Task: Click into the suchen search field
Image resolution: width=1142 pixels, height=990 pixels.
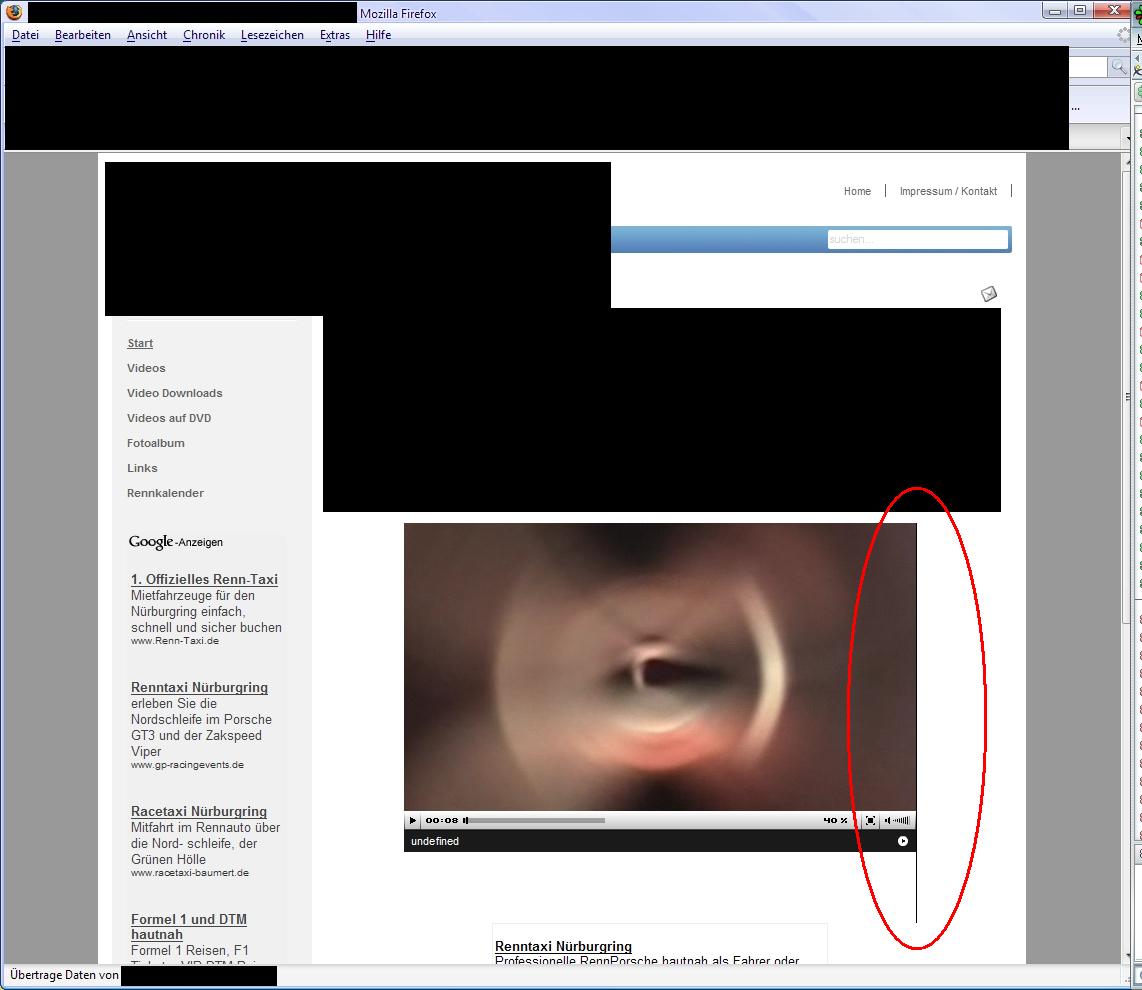Action: point(917,239)
